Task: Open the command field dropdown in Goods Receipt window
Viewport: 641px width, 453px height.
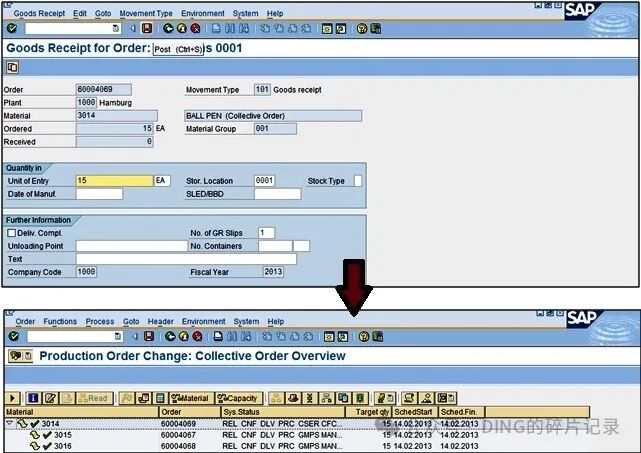Action: click(116, 28)
